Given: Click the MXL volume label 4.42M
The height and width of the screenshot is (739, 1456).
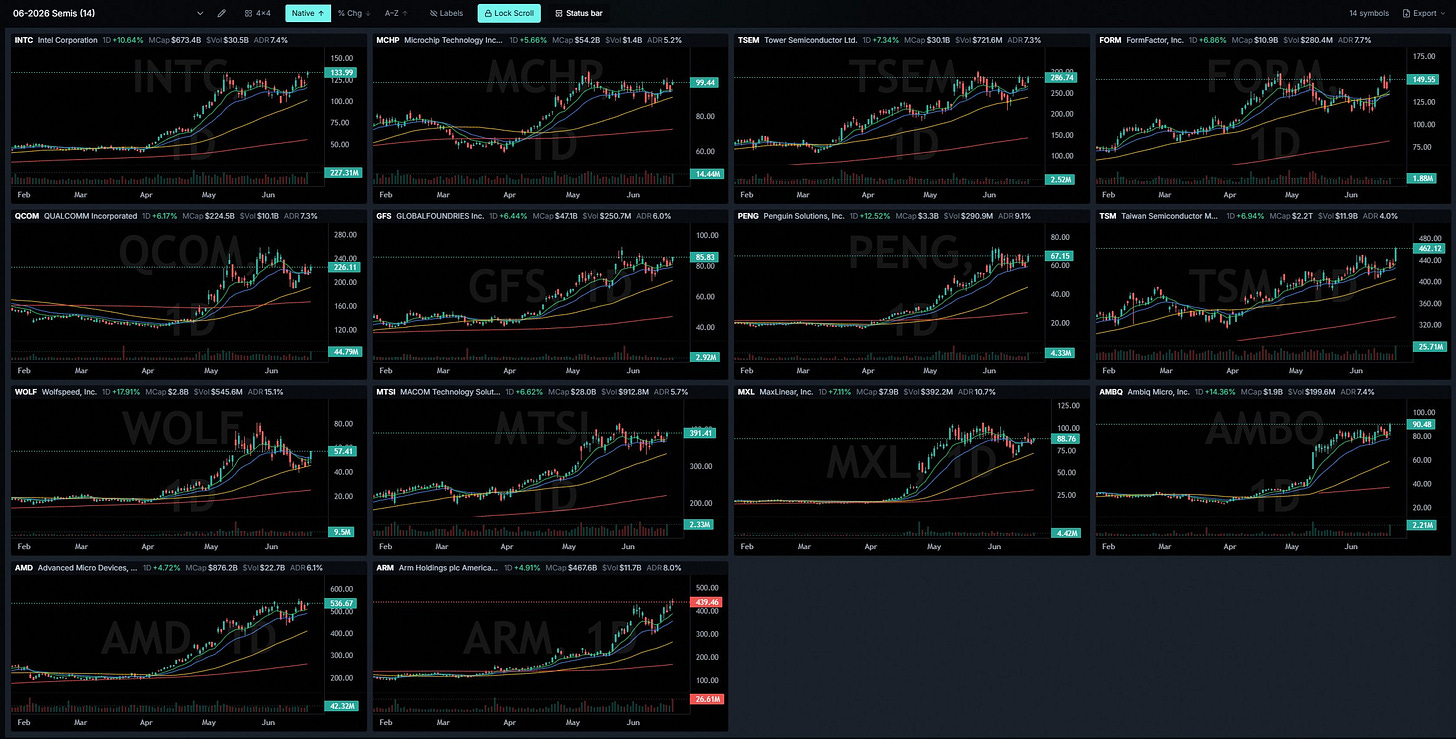Looking at the screenshot, I should point(1066,532).
